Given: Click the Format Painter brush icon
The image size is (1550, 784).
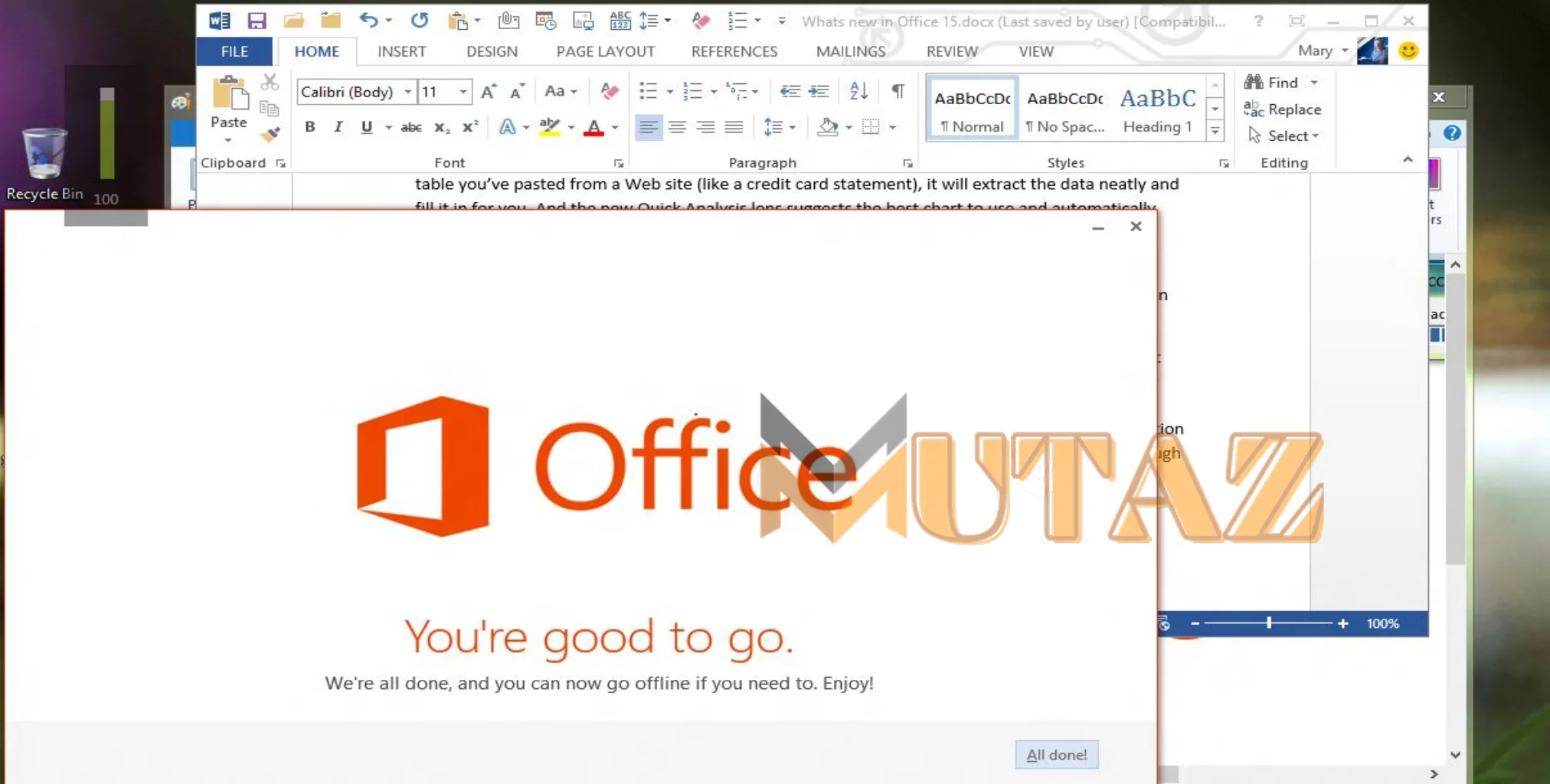Looking at the screenshot, I should (x=270, y=135).
